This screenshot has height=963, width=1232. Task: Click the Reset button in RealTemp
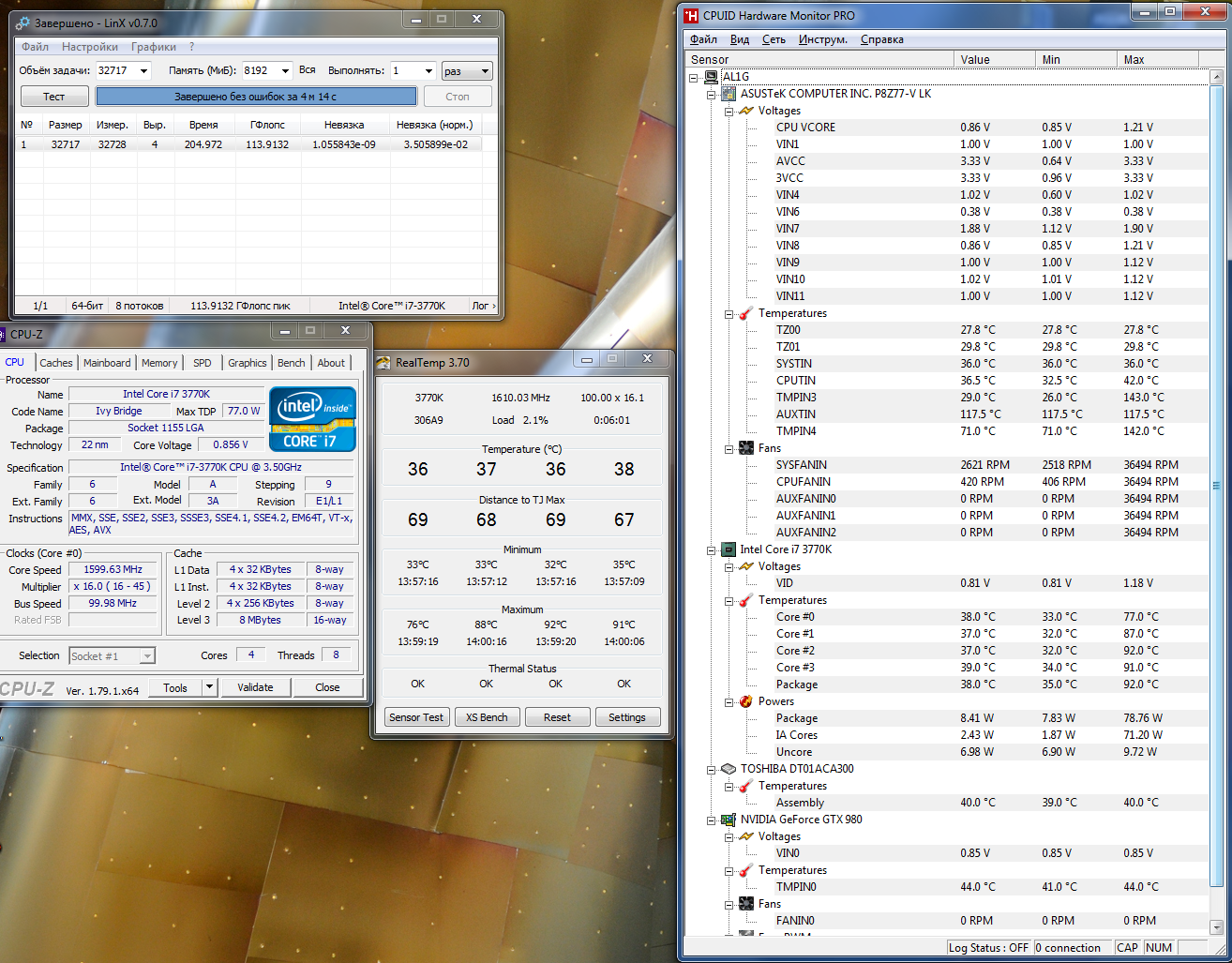point(557,717)
